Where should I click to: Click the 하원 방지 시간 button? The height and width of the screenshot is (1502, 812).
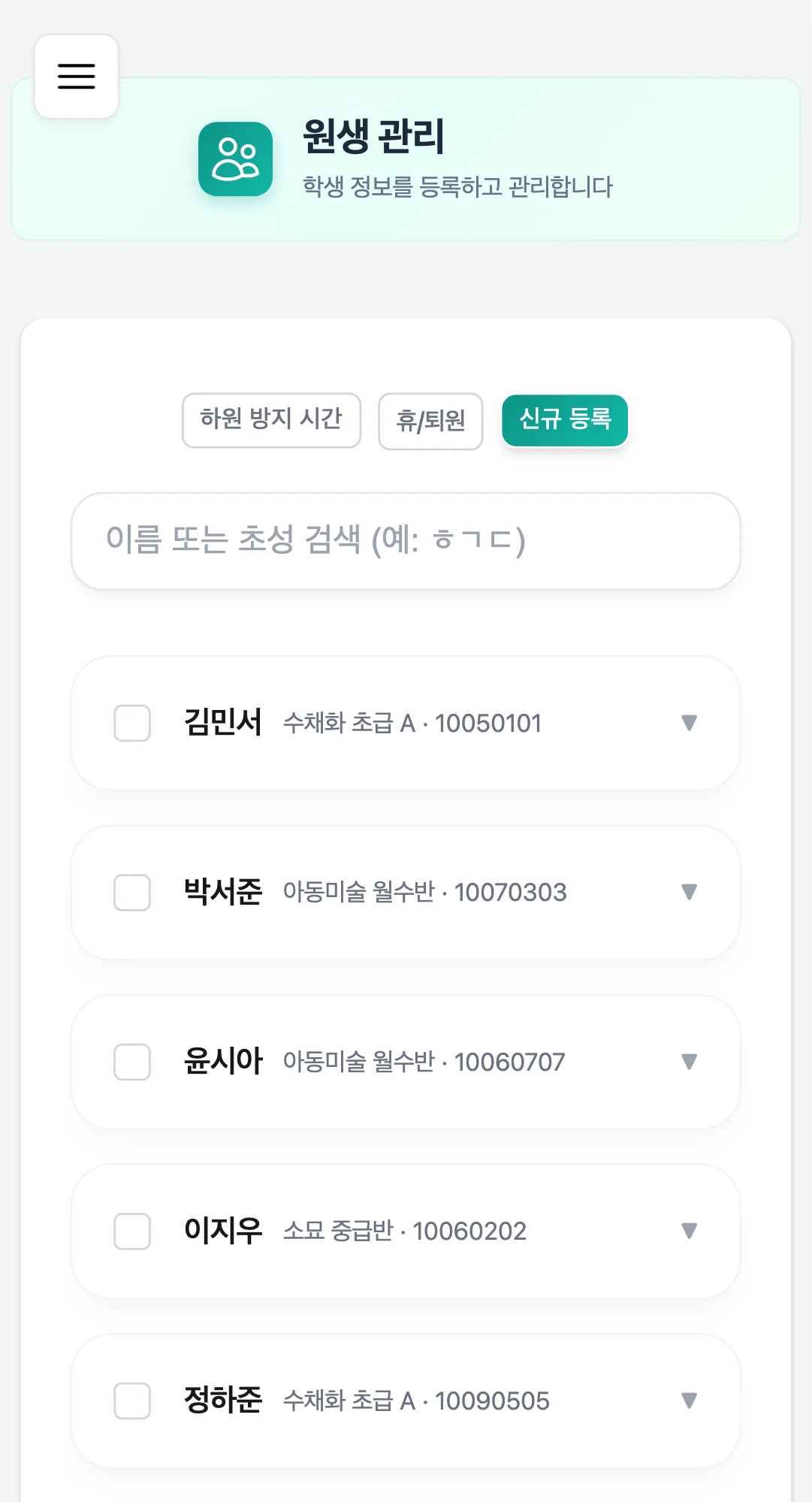point(271,420)
